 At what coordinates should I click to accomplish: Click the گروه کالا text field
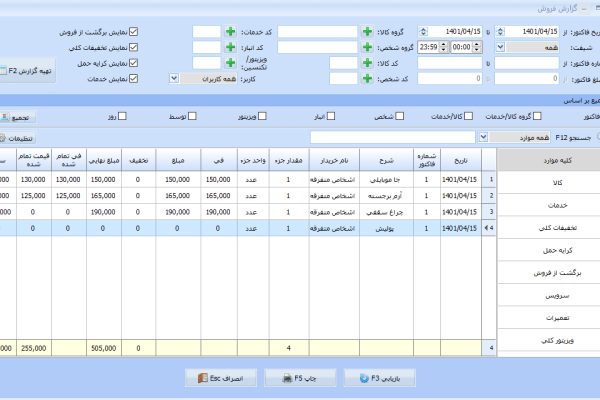coord(317,31)
